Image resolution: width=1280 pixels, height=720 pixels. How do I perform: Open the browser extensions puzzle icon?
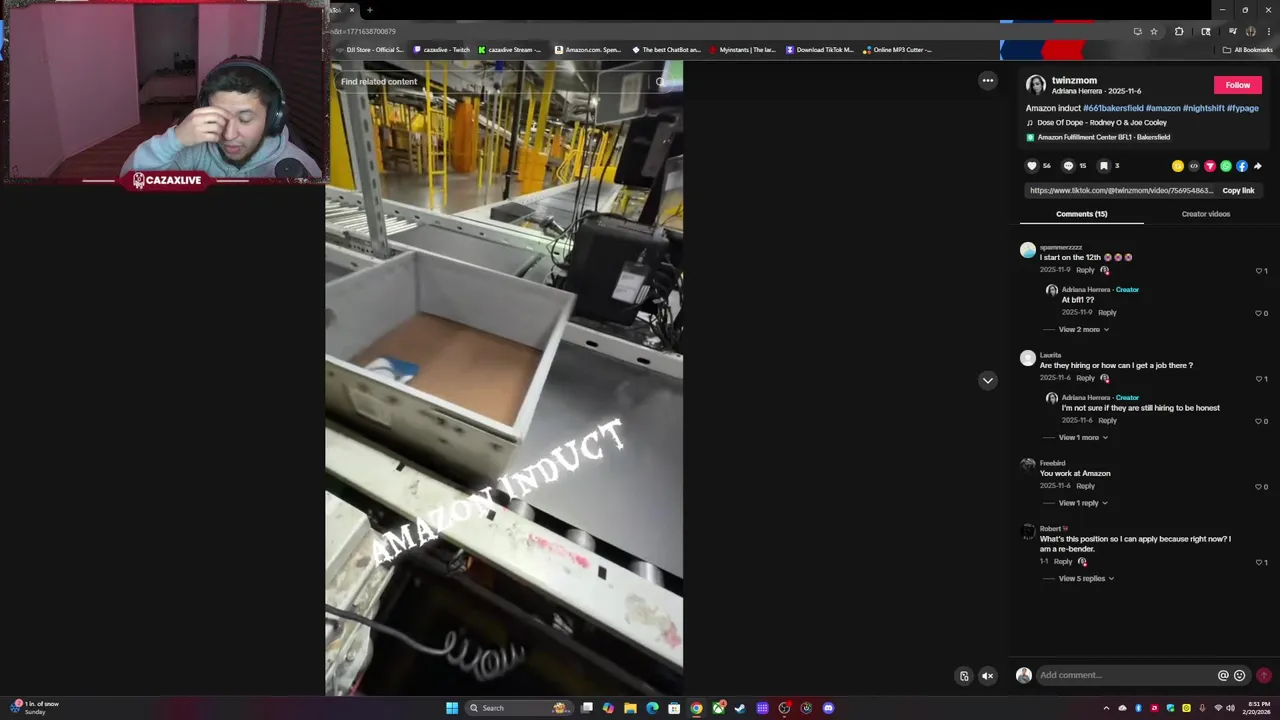[1179, 32]
